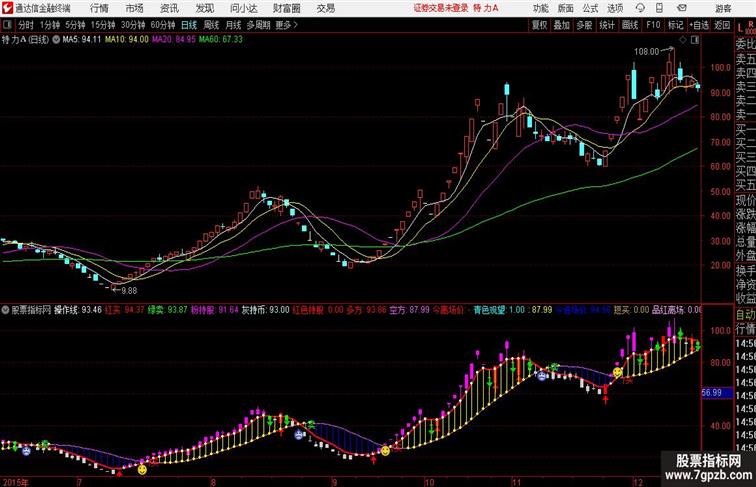The image size is (756, 487).
Task: Open the 公式 menu
Action: [x=590, y=8]
